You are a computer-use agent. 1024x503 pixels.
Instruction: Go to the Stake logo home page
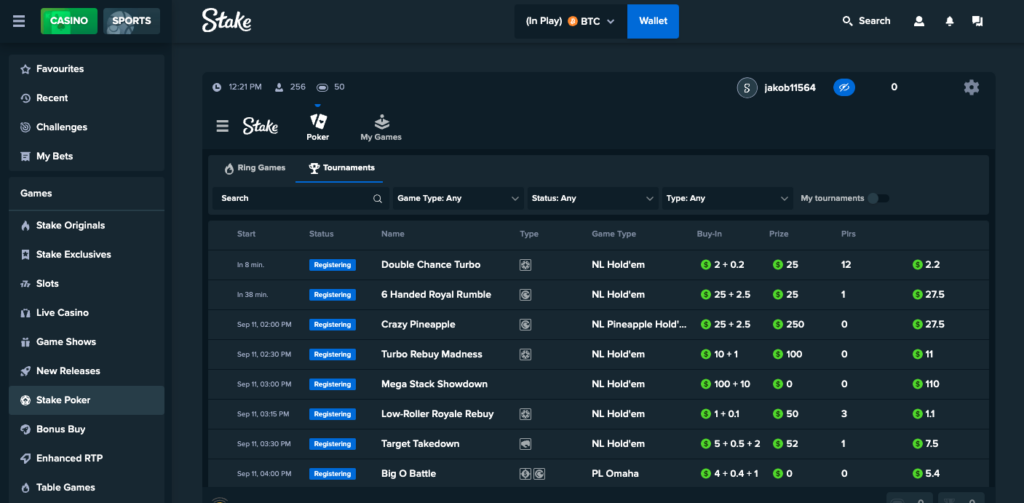227,21
